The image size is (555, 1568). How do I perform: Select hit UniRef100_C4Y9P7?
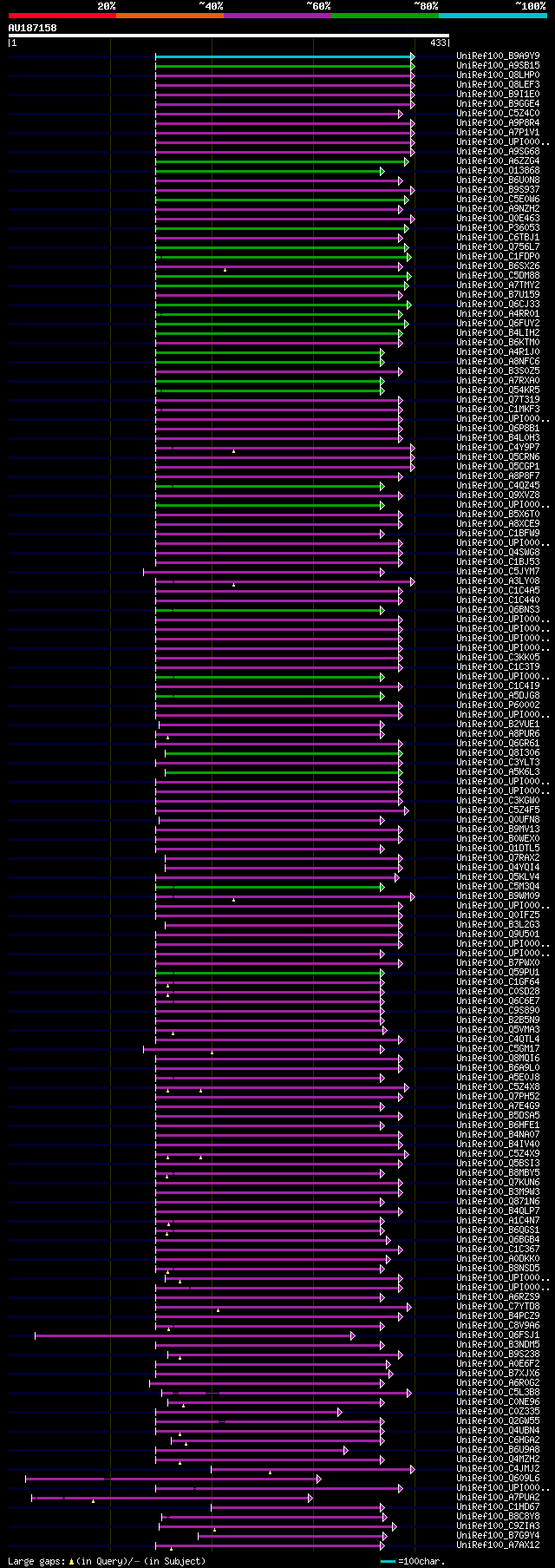coord(498,448)
